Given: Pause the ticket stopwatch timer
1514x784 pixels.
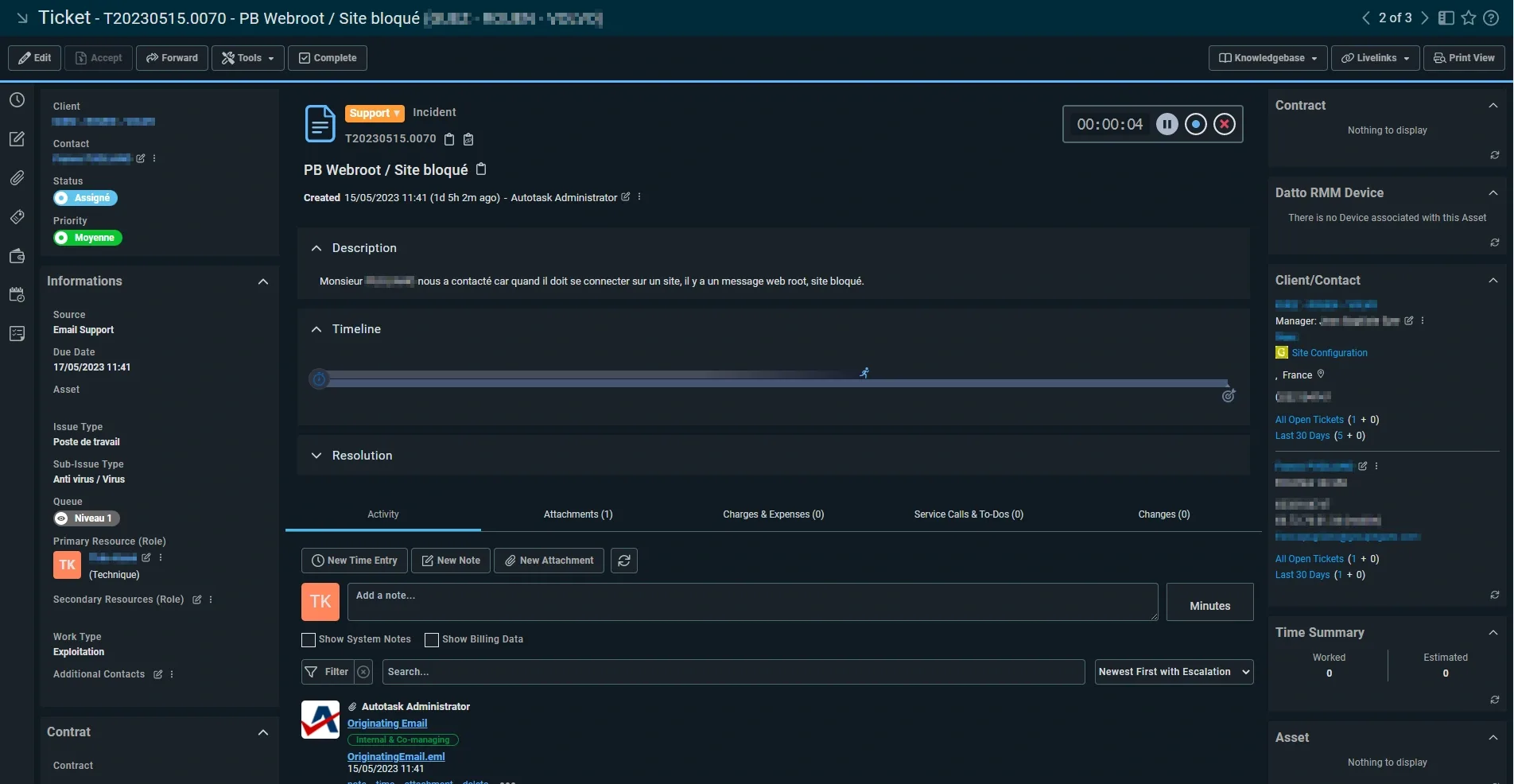Looking at the screenshot, I should pyautogui.click(x=1167, y=124).
